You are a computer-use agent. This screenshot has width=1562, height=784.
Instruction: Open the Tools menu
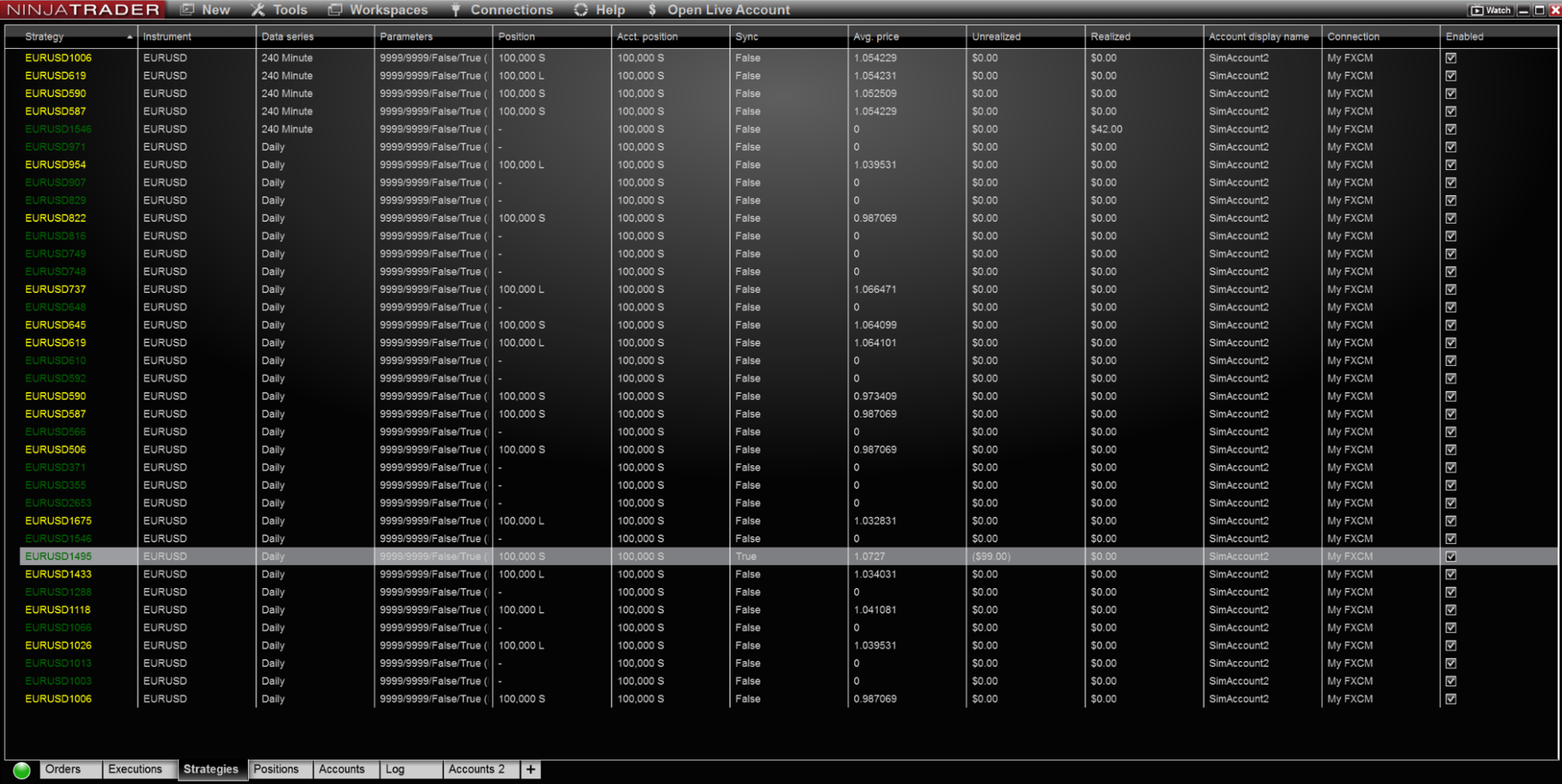point(279,10)
